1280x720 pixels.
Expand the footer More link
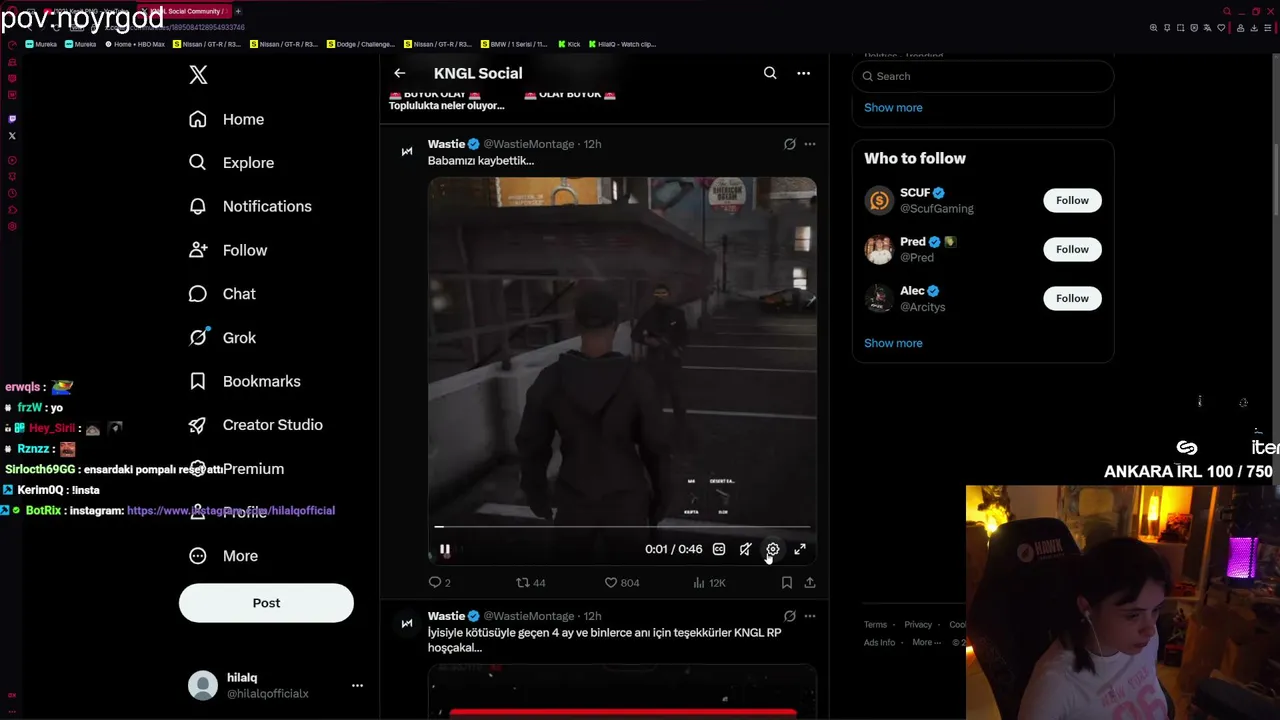click(925, 643)
